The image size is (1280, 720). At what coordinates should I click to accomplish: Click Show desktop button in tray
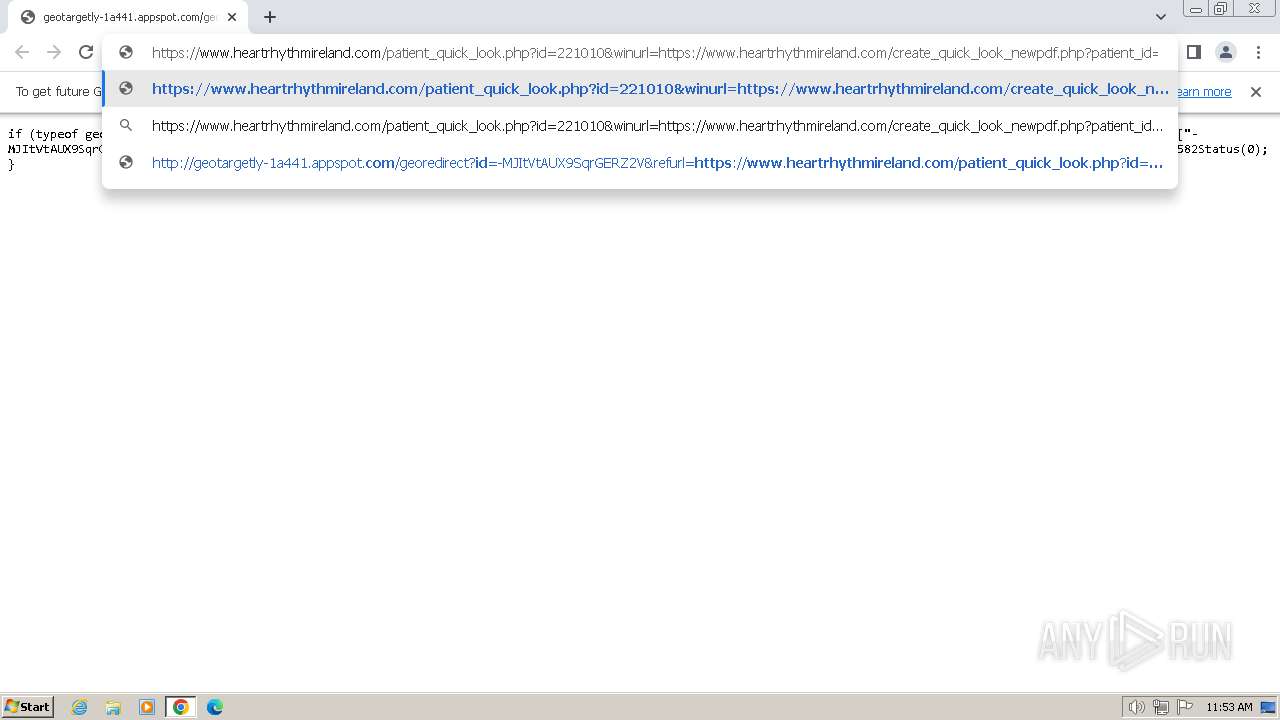tap(1269, 707)
